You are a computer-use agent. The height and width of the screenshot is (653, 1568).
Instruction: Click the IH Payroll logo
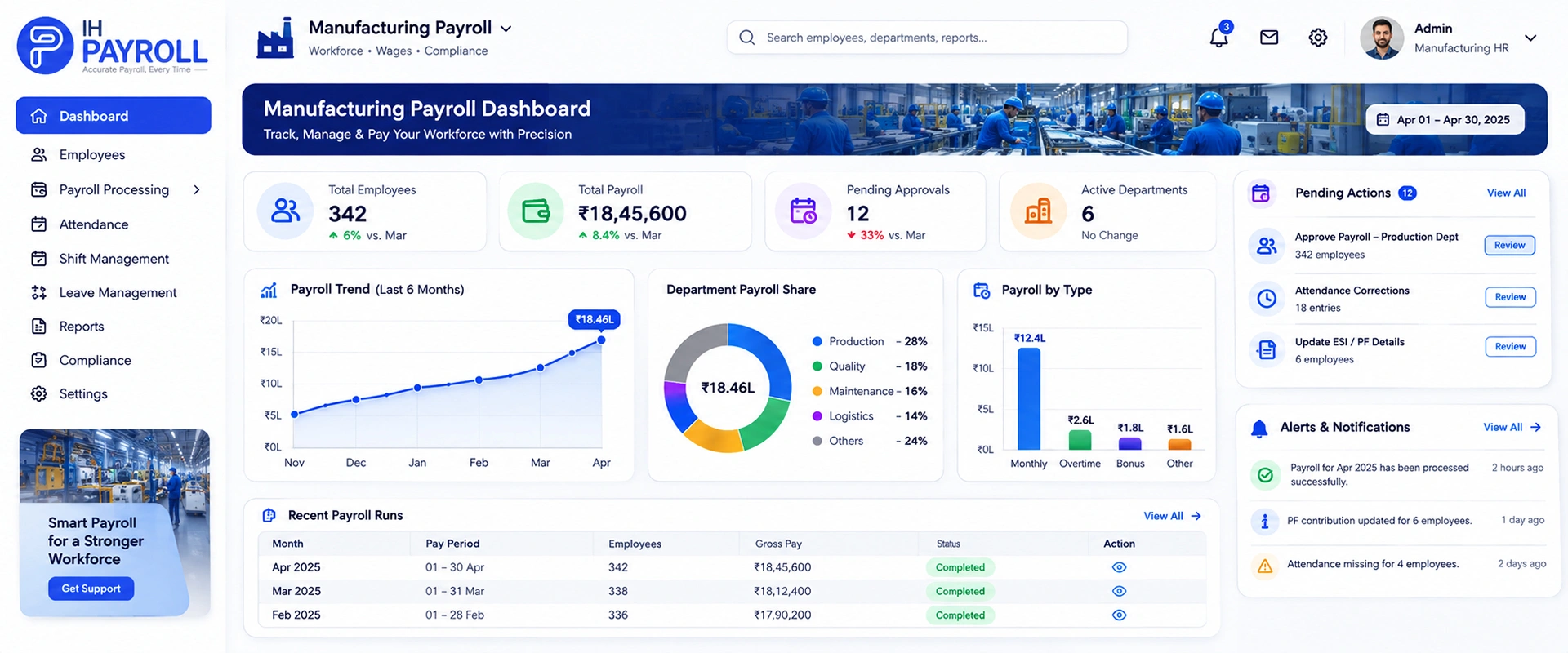point(113,46)
